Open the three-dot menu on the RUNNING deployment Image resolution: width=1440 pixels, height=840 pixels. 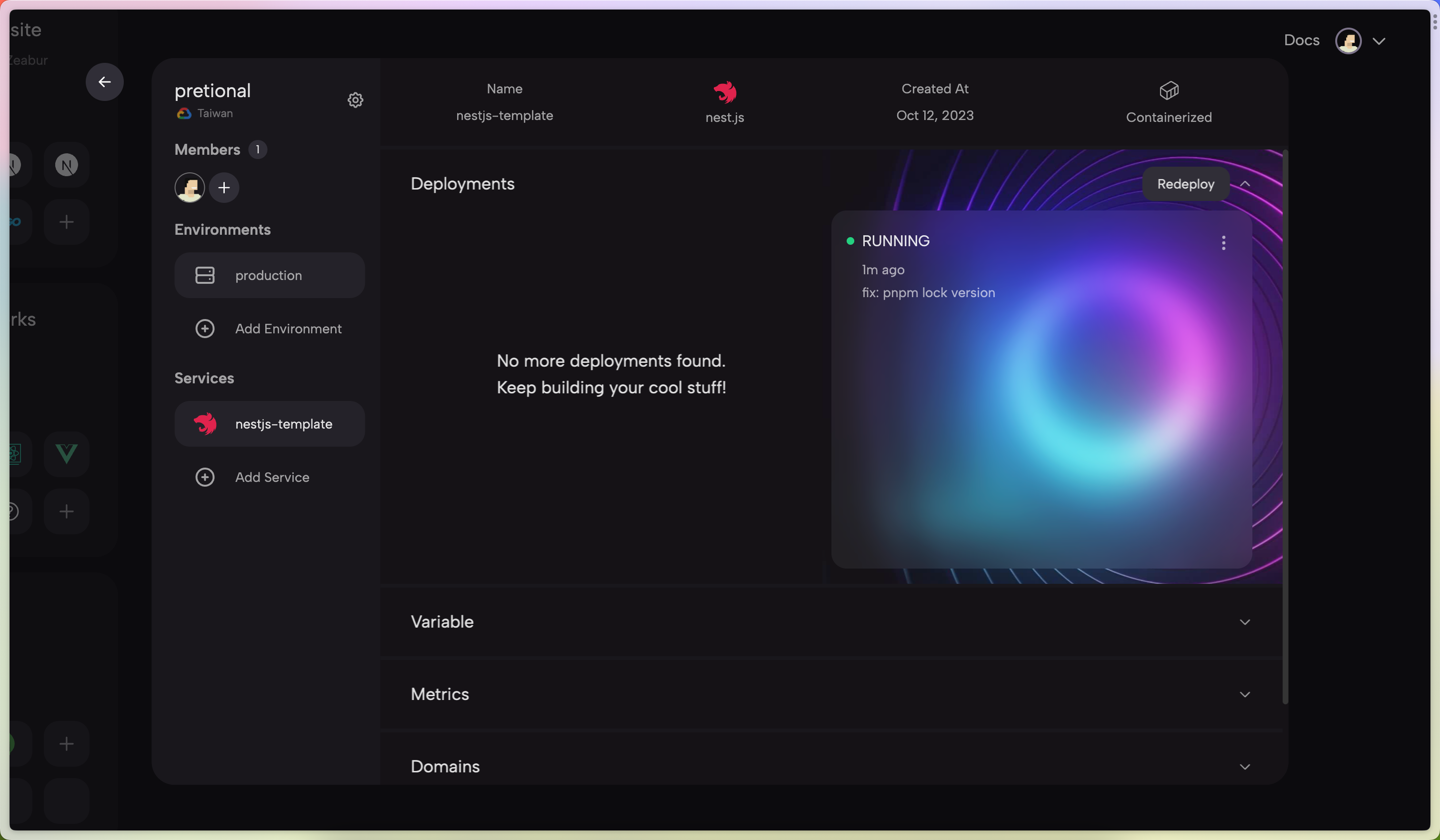tap(1223, 243)
